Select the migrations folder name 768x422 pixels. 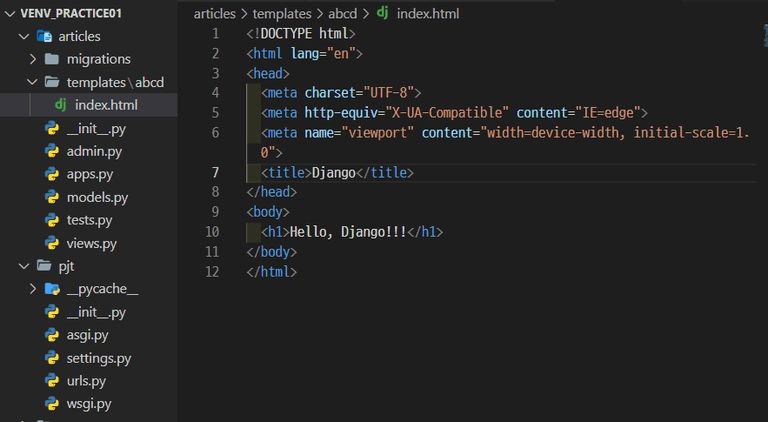(98, 60)
